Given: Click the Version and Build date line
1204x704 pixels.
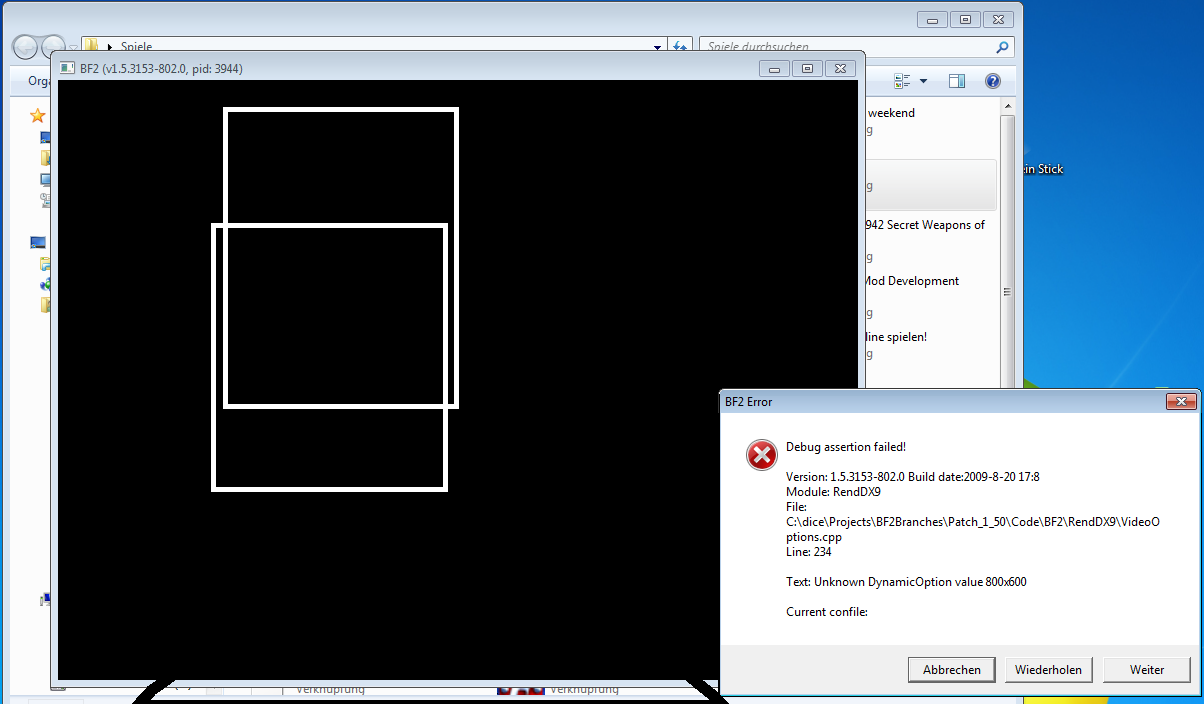Looking at the screenshot, I should tap(913, 477).
